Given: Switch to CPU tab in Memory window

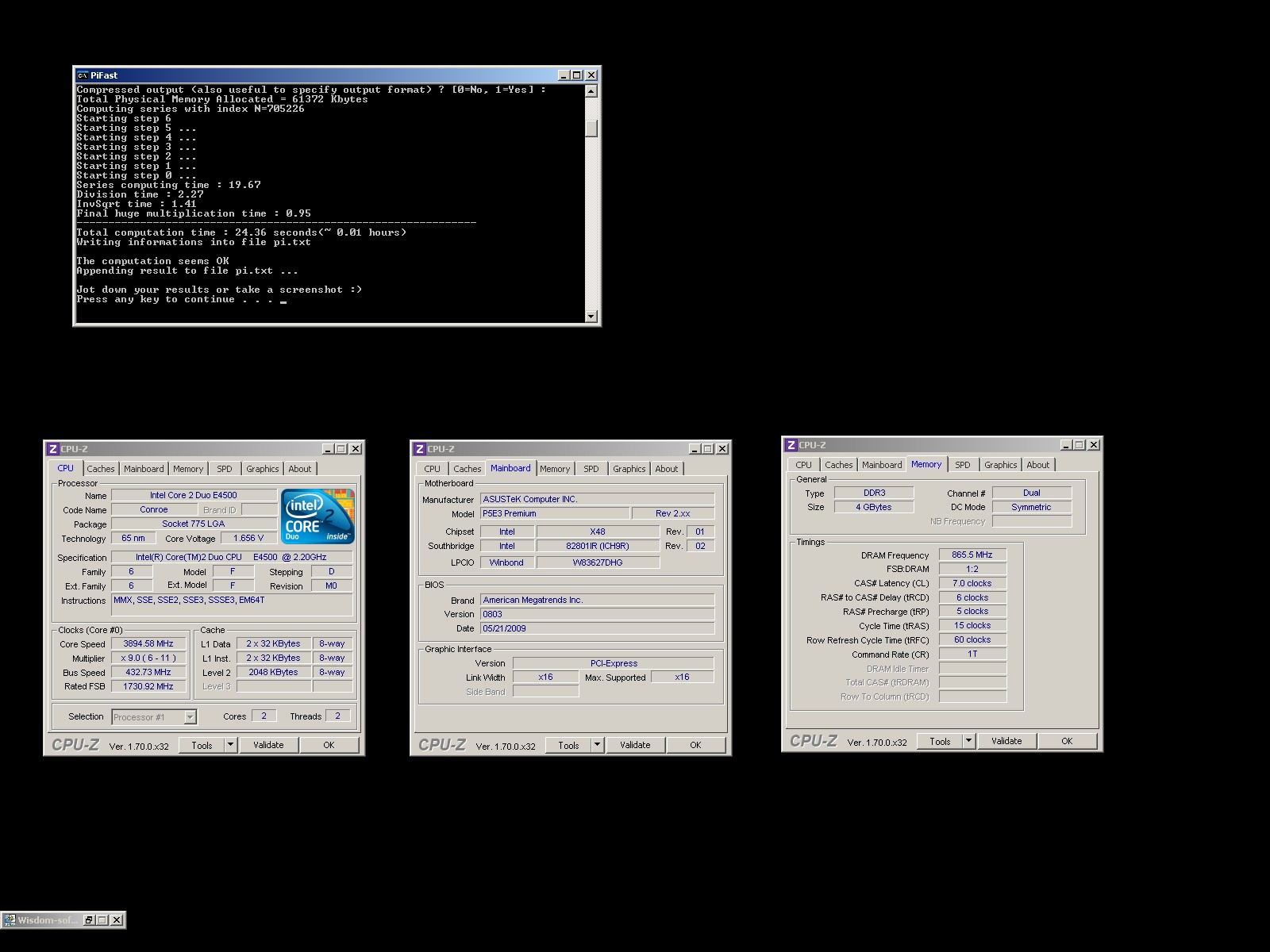Looking at the screenshot, I should coord(803,465).
